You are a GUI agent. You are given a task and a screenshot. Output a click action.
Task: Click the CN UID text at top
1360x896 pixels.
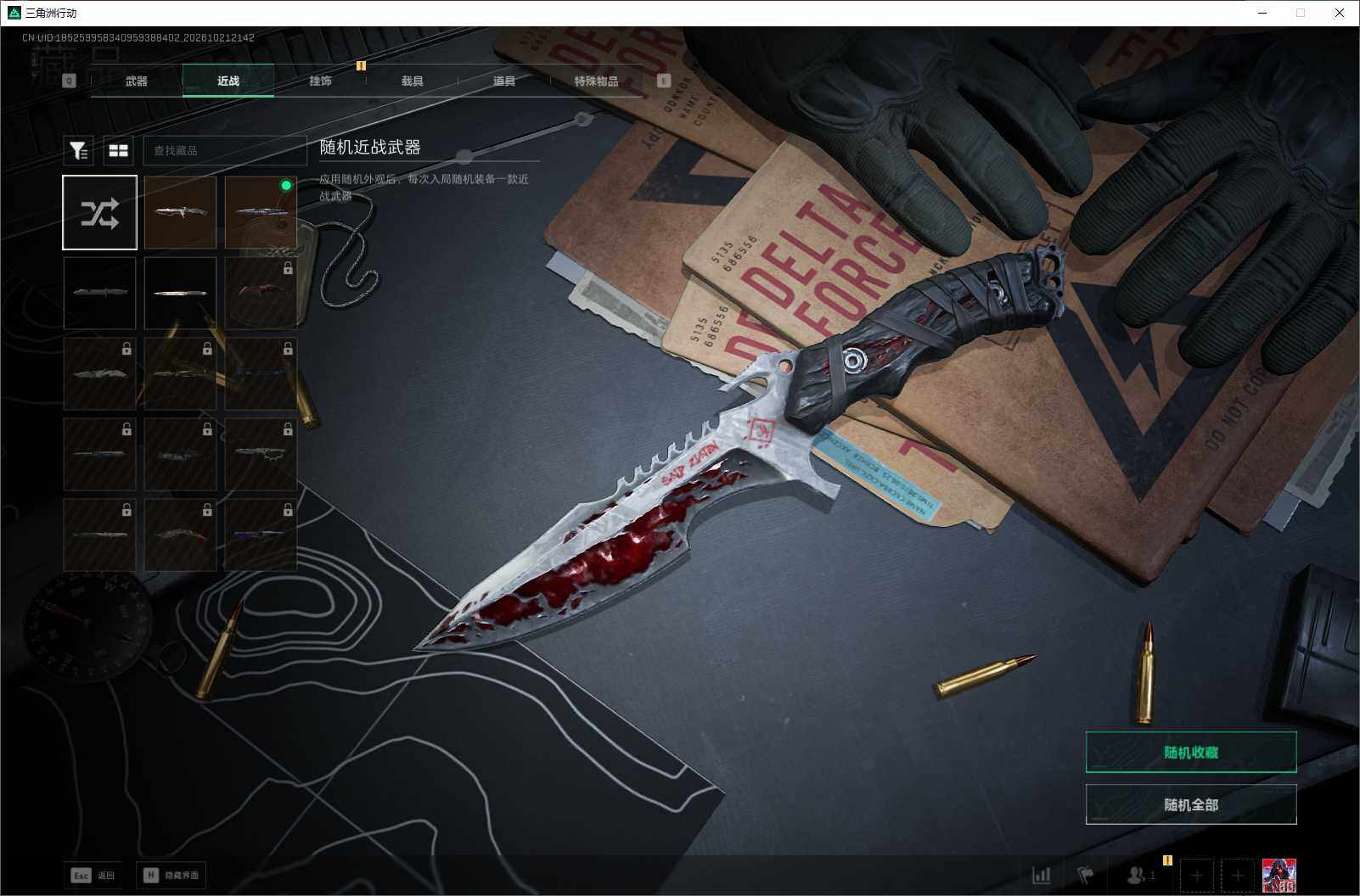pyautogui.click(x=138, y=38)
